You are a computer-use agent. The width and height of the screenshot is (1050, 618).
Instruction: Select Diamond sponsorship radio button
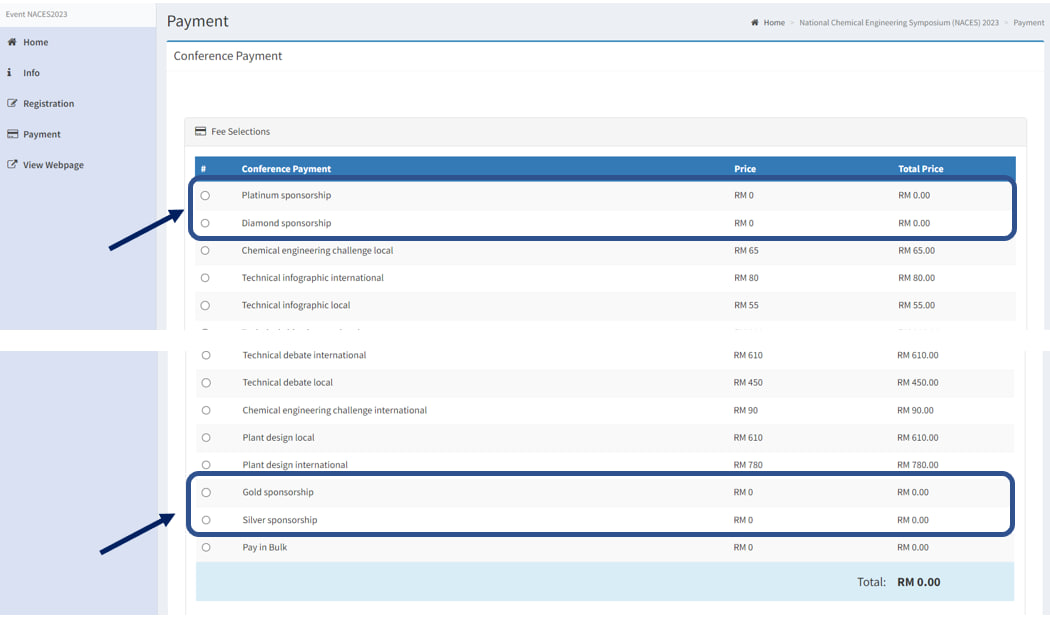pos(205,223)
